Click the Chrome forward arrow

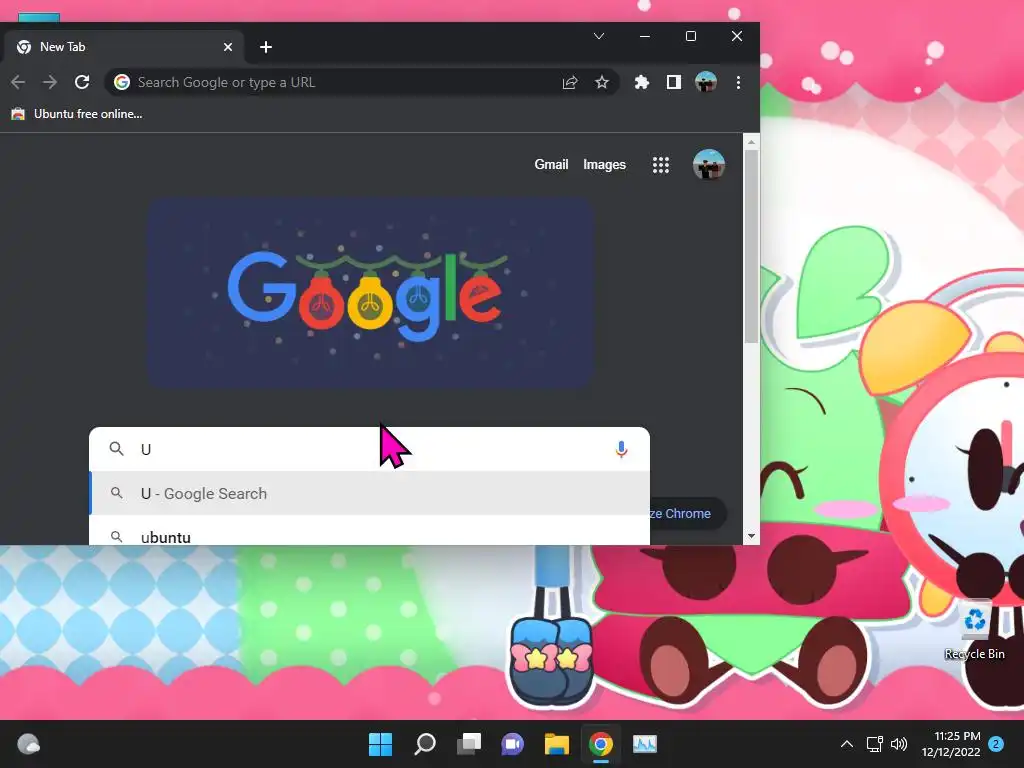[50, 82]
